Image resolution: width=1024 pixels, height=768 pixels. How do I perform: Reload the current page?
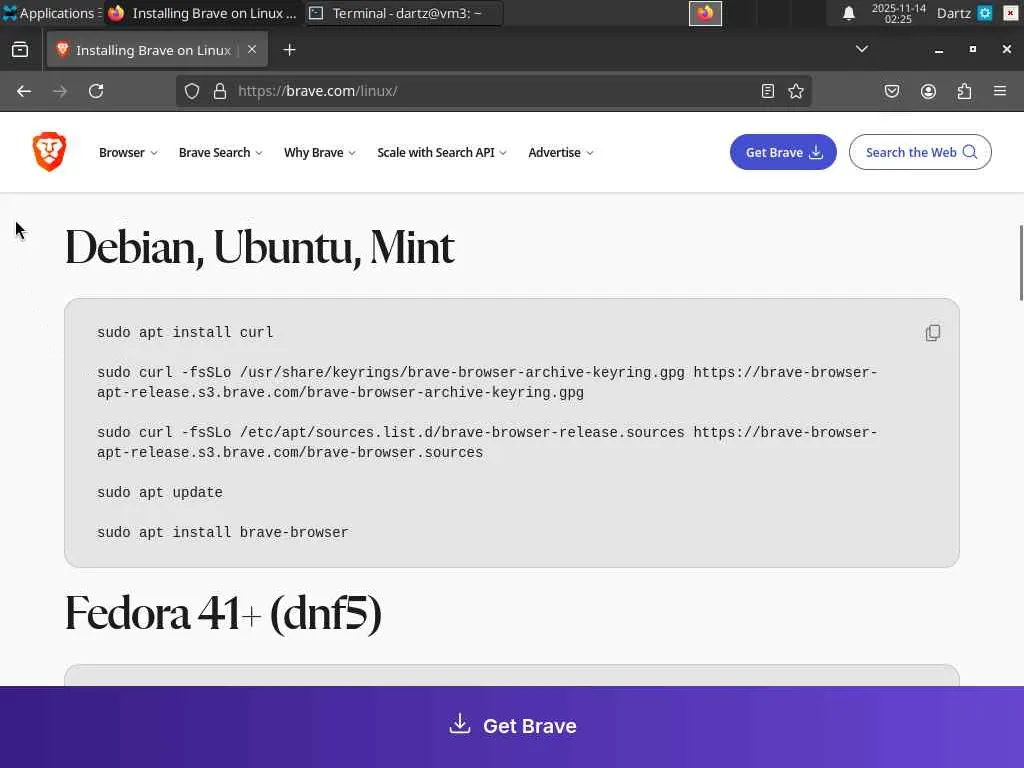click(96, 91)
